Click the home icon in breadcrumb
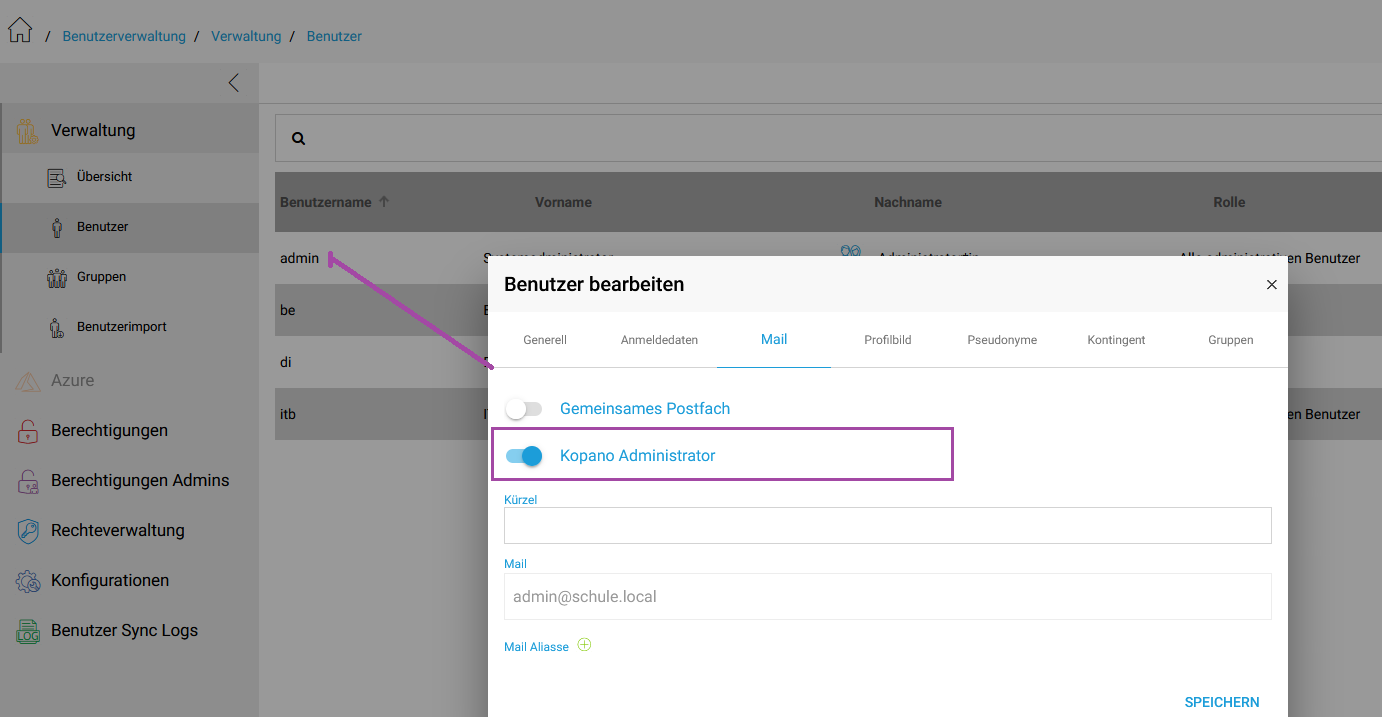The width and height of the screenshot is (1382, 717). [x=20, y=31]
